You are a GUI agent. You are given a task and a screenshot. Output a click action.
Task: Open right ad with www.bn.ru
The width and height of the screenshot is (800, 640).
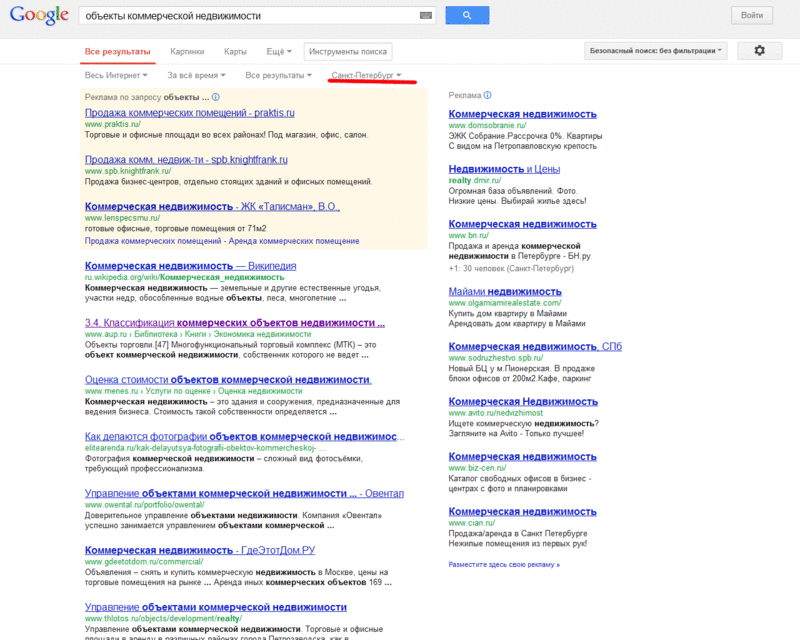[x=522, y=224]
